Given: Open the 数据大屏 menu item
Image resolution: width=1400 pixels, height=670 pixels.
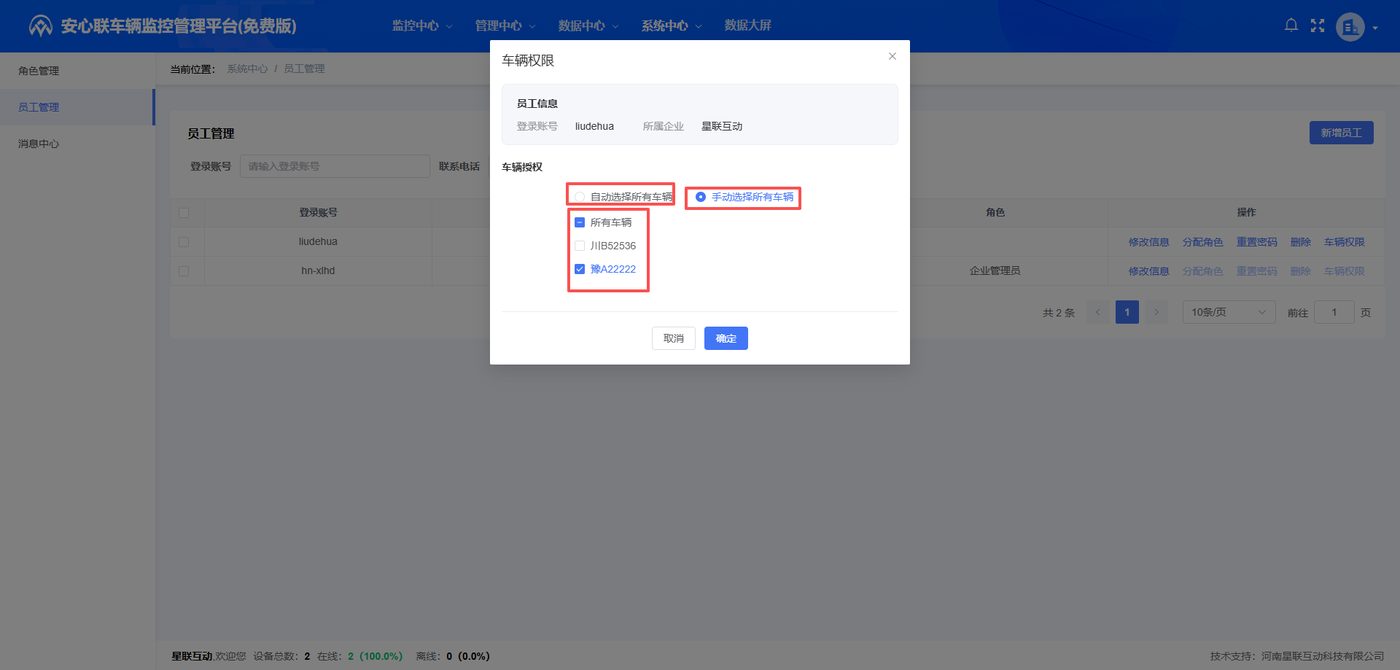Looking at the screenshot, I should (748, 26).
